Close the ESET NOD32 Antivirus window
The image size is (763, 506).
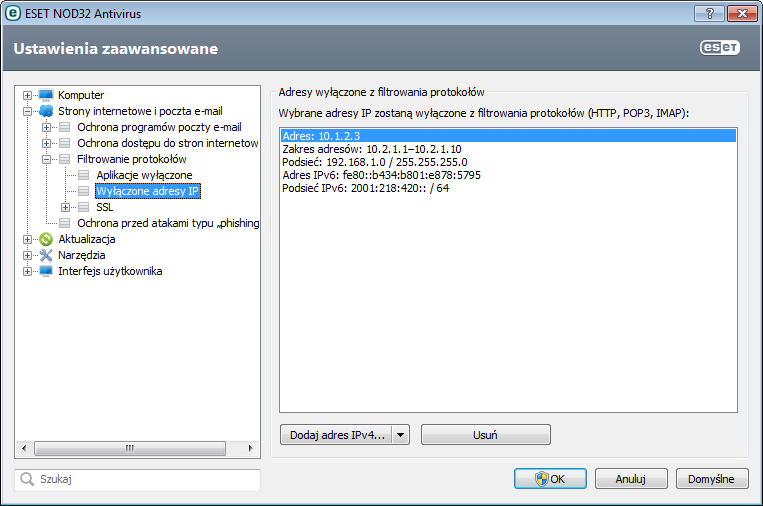(742, 13)
